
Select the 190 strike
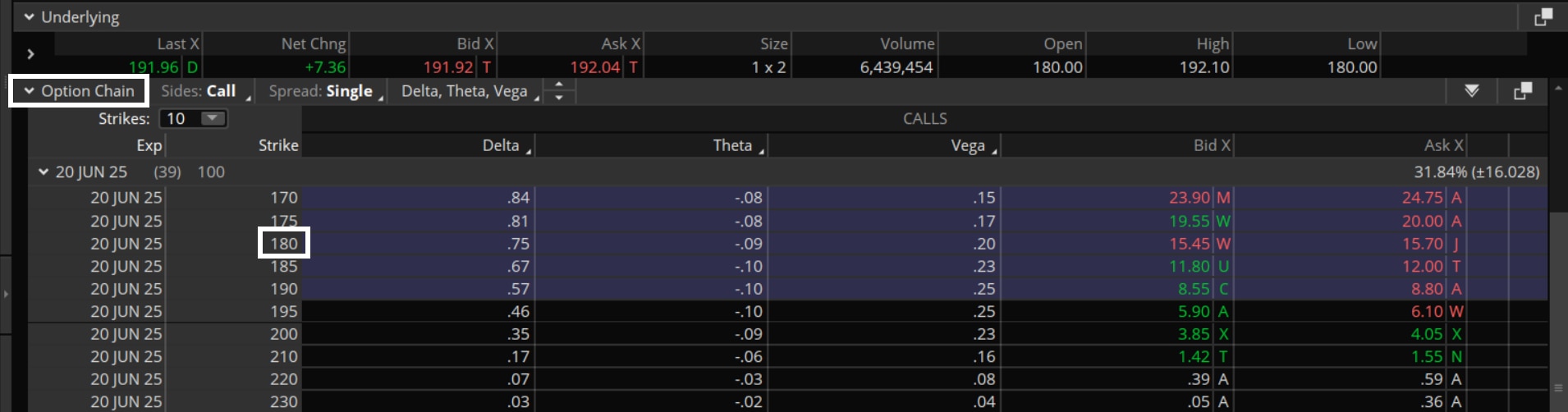coord(284,289)
